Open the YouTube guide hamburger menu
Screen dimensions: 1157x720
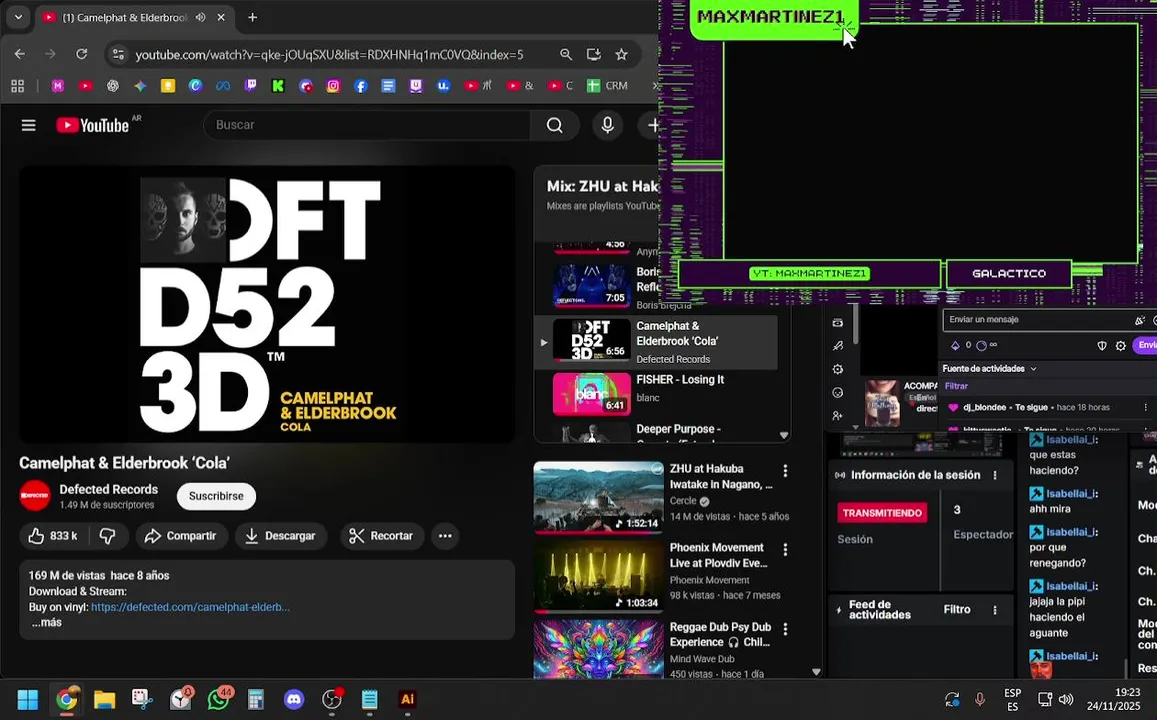[29, 125]
